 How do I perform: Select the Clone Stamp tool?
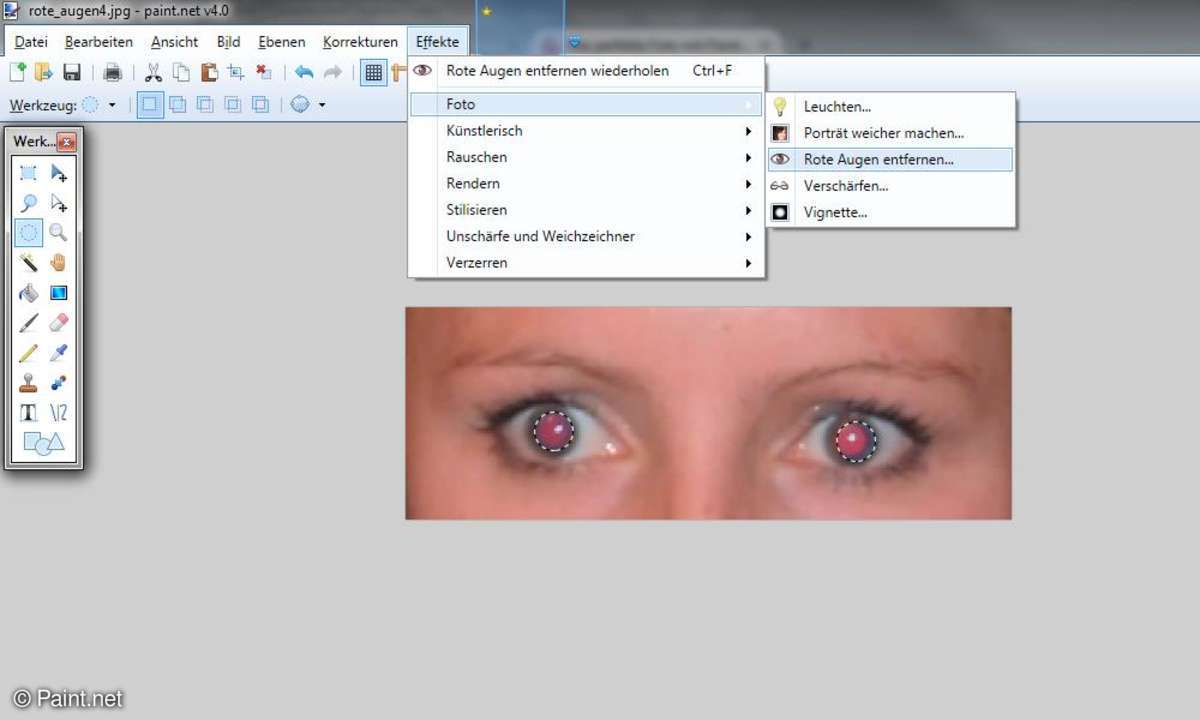[x=29, y=382]
